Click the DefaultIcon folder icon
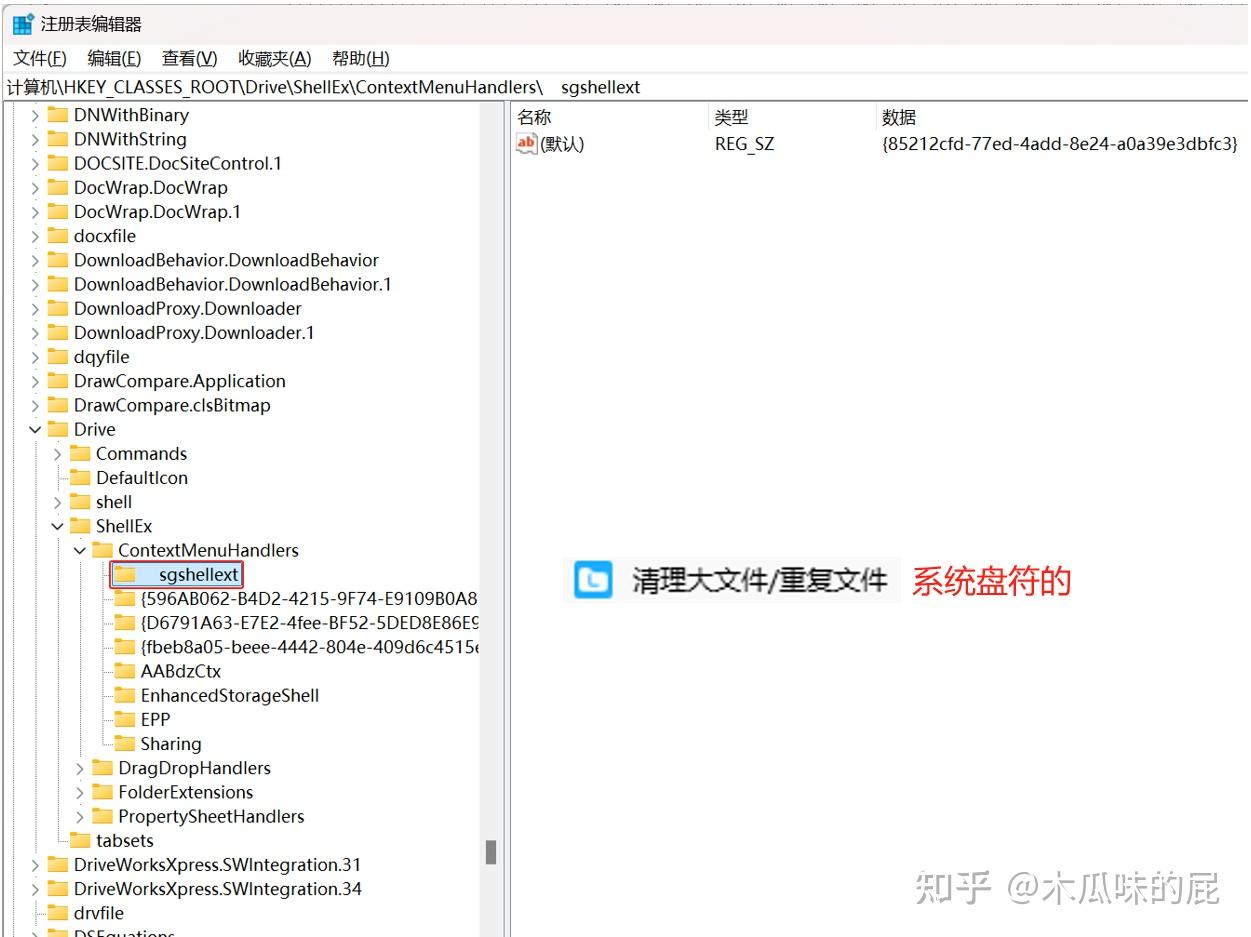This screenshot has width=1251, height=937. coord(80,477)
